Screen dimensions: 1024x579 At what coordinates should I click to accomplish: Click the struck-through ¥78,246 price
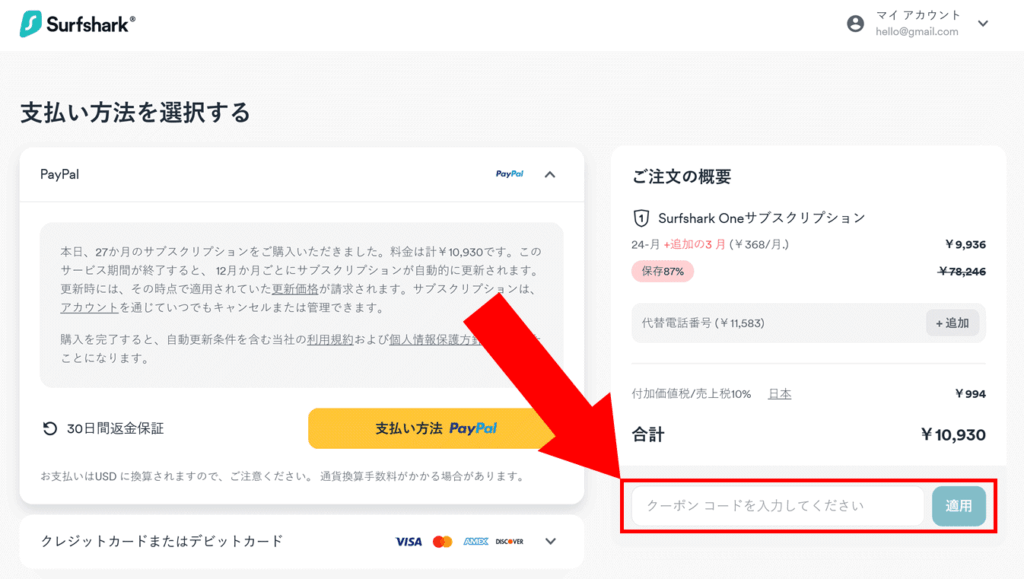[x=962, y=272]
